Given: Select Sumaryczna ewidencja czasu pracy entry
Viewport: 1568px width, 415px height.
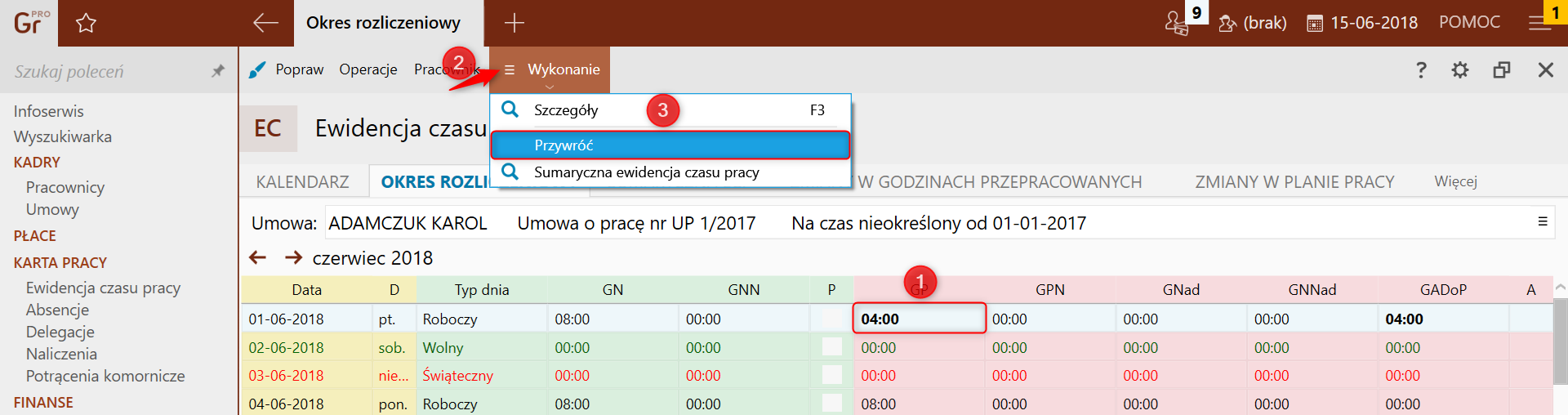Looking at the screenshot, I should 670,172.
